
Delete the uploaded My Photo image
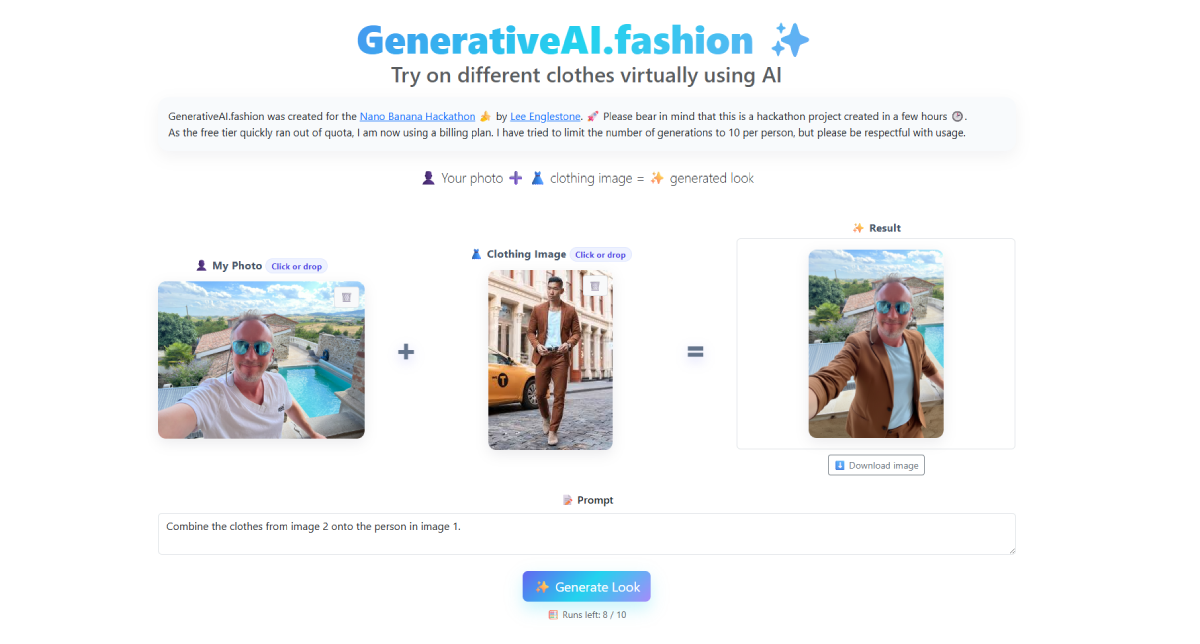pyautogui.click(x=346, y=297)
